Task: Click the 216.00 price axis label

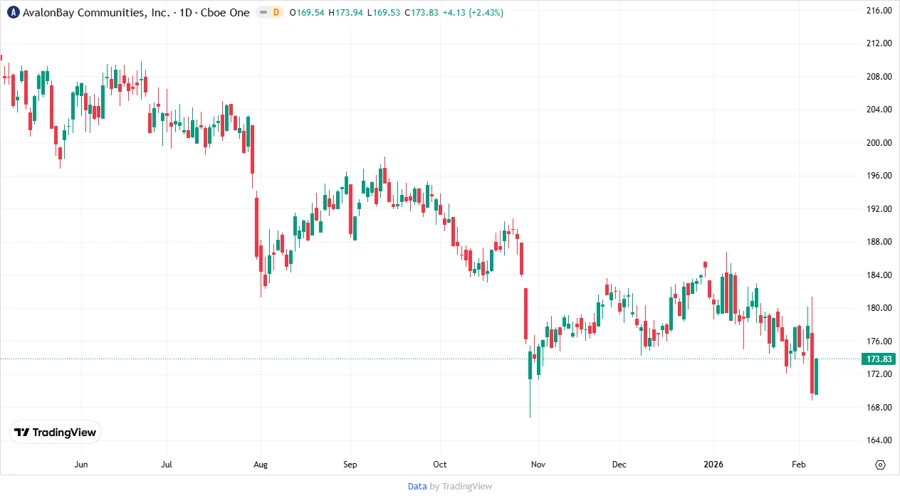Action: [879, 10]
